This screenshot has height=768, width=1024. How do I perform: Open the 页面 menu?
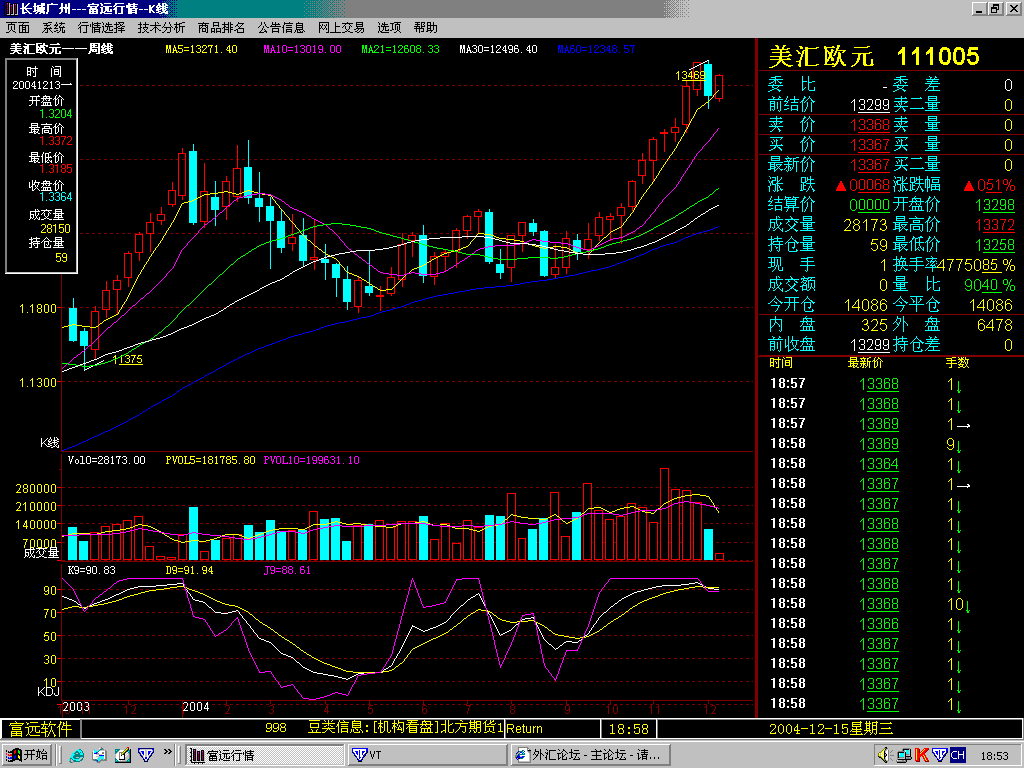18,27
